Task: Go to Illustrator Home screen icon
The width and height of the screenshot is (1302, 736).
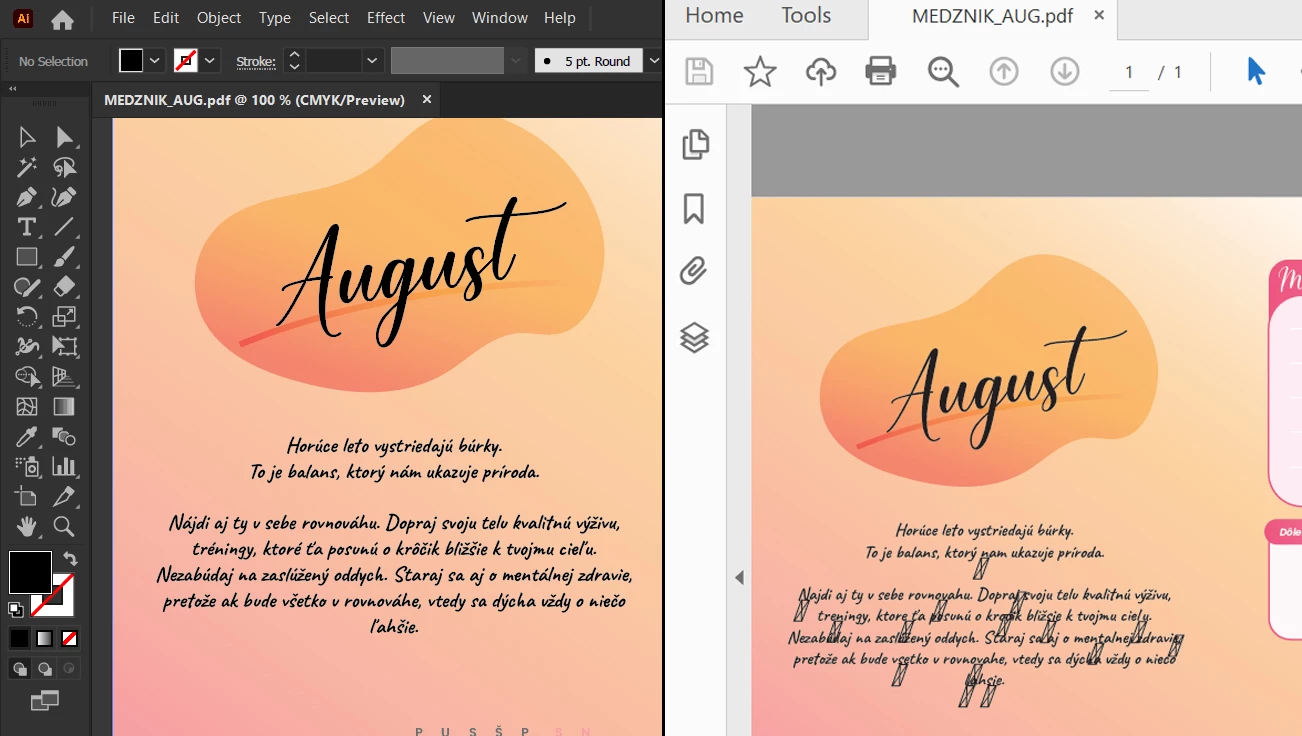Action: 62,19
